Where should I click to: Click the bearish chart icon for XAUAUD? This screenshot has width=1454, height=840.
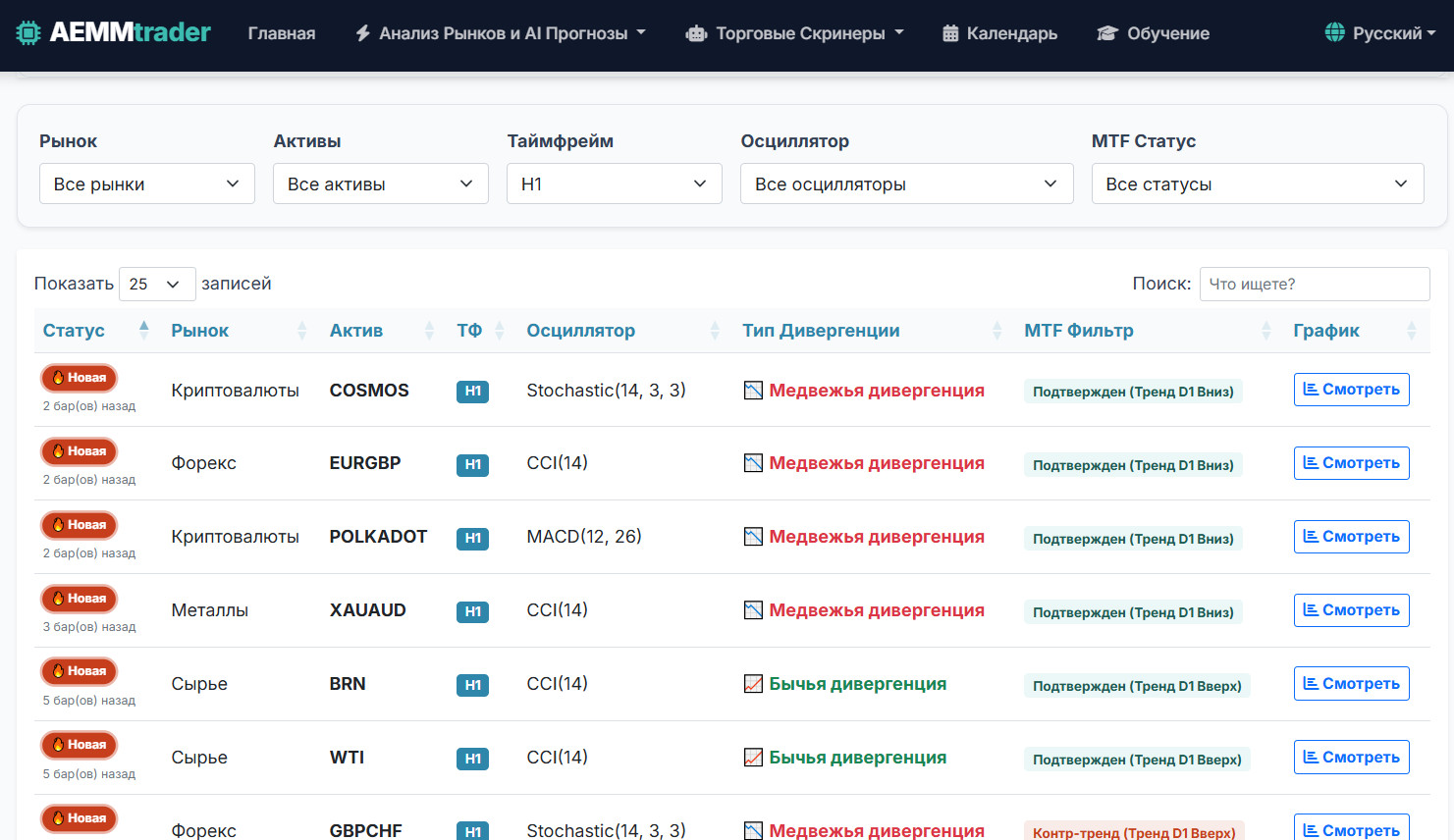coord(753,610)
